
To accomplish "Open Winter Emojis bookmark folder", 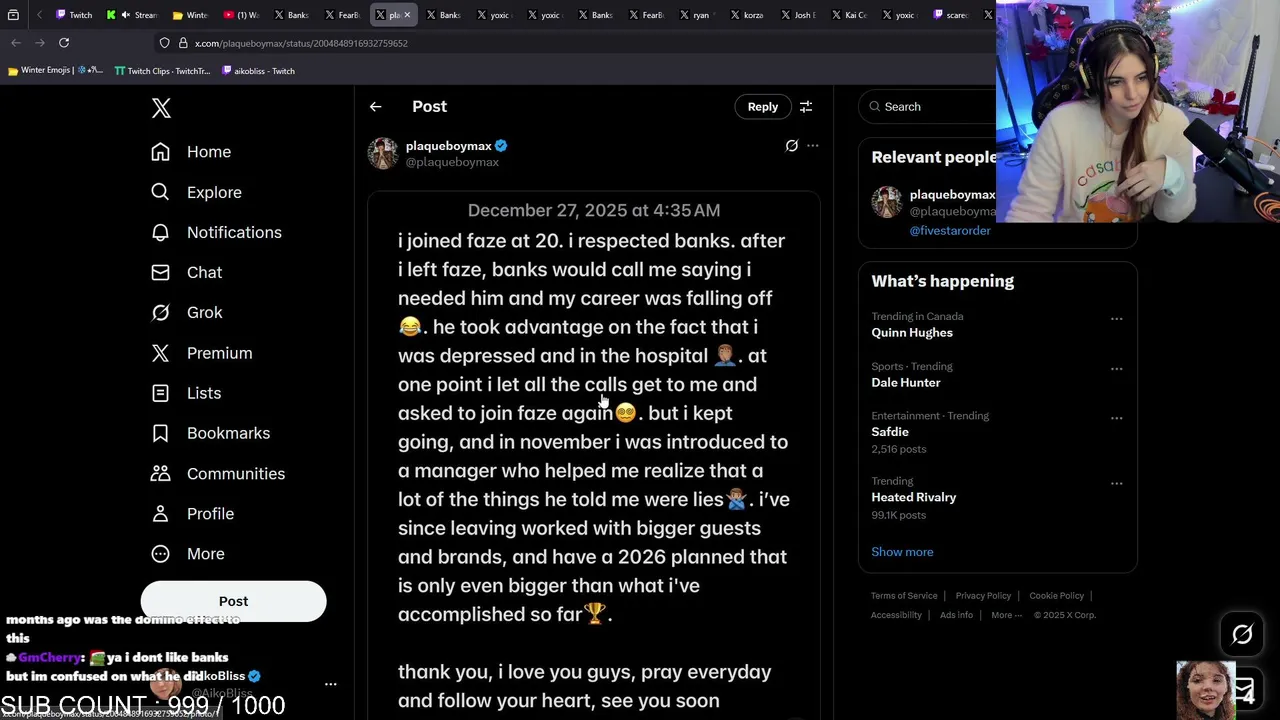I will 55,71.
